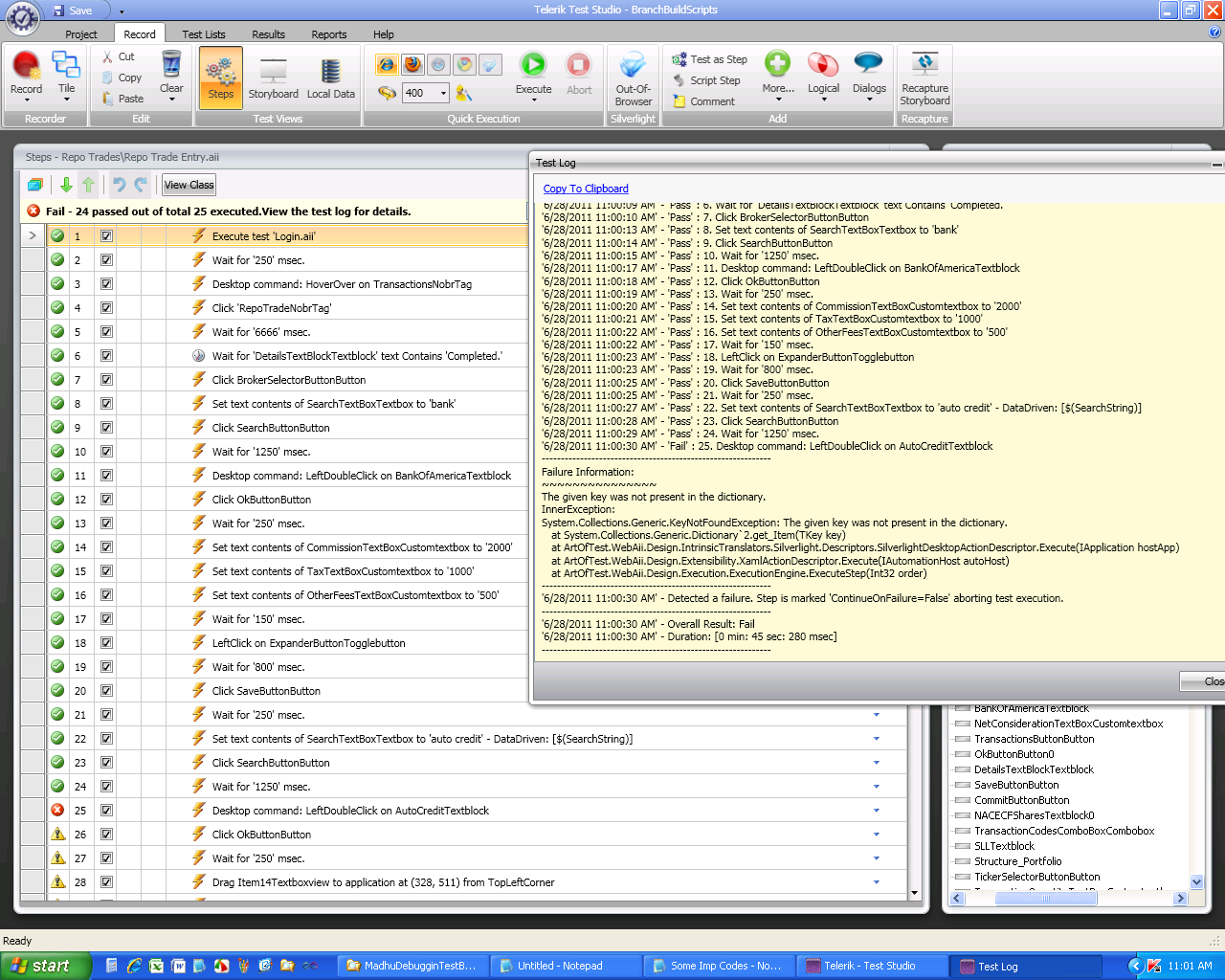Click the elements panel horizontal scrollbar
Viewport: 1225px width, 980px height.
pyautogui.click(x=1068, y=899)
